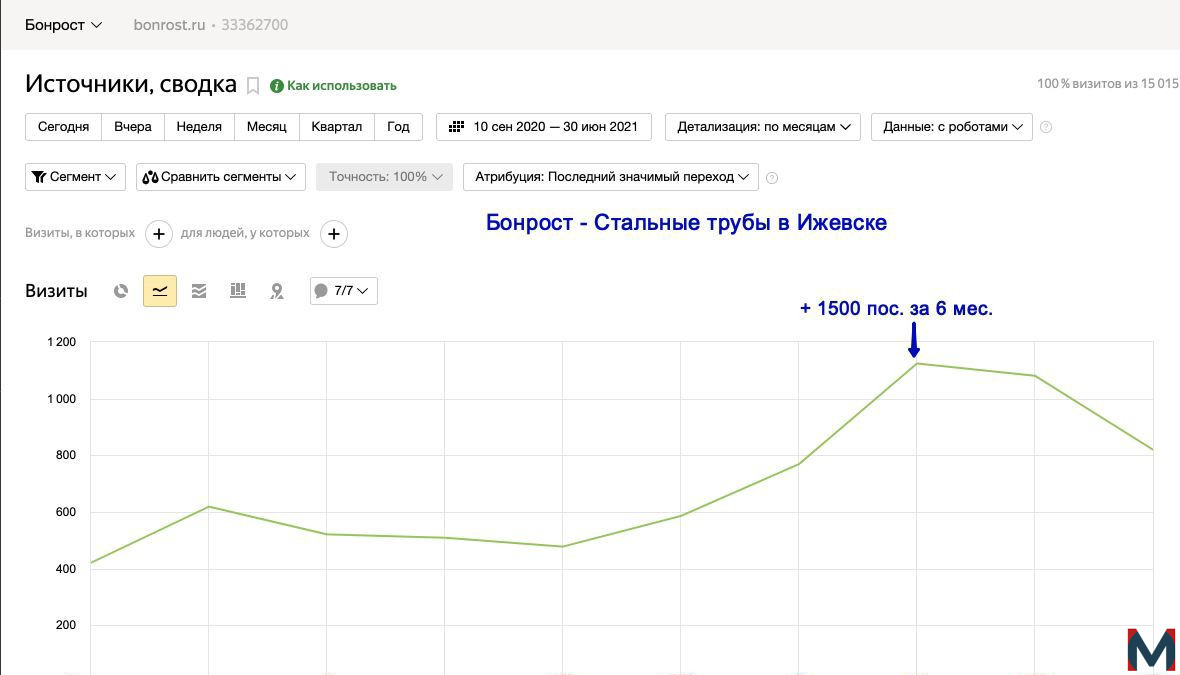Select the Неделя period tab

199,127
